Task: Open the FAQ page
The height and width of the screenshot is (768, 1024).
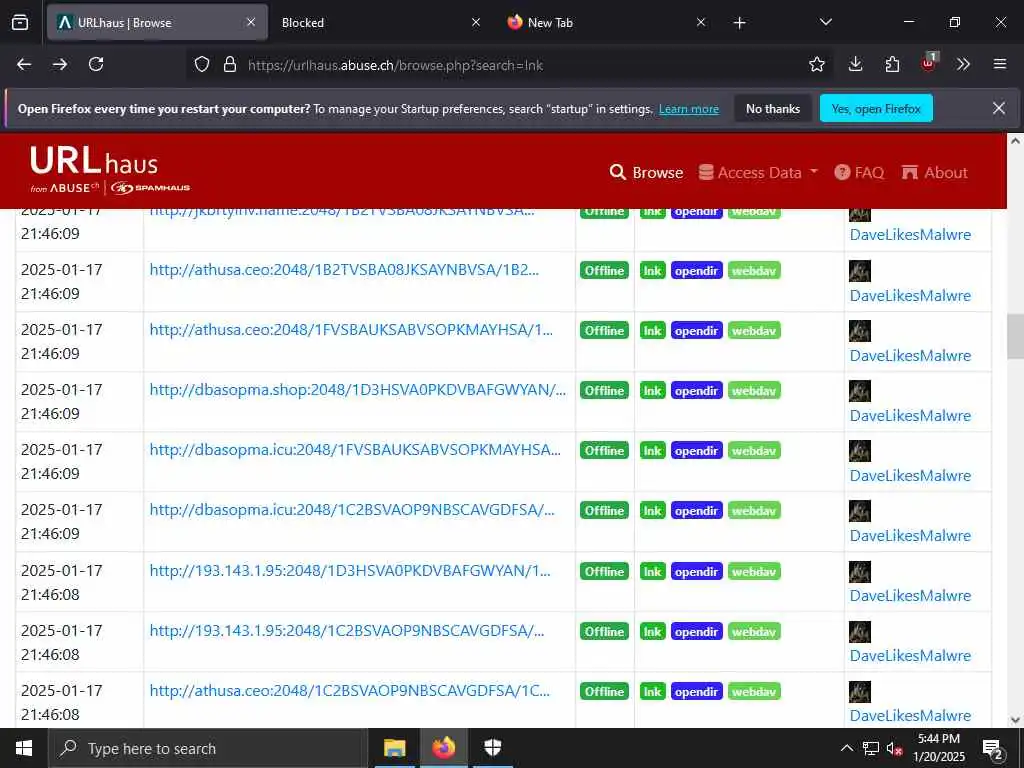Action: [x=859, y=172]
